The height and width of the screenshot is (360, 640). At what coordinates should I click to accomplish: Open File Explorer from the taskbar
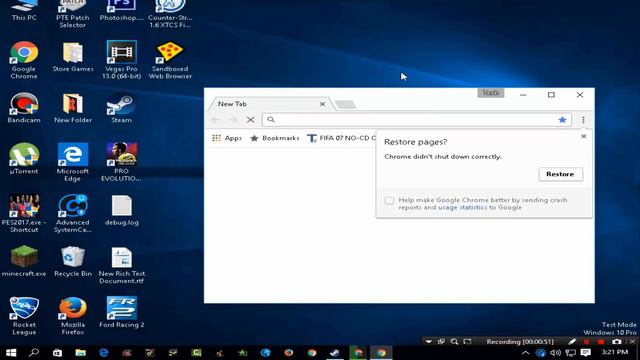pos(80,353)
